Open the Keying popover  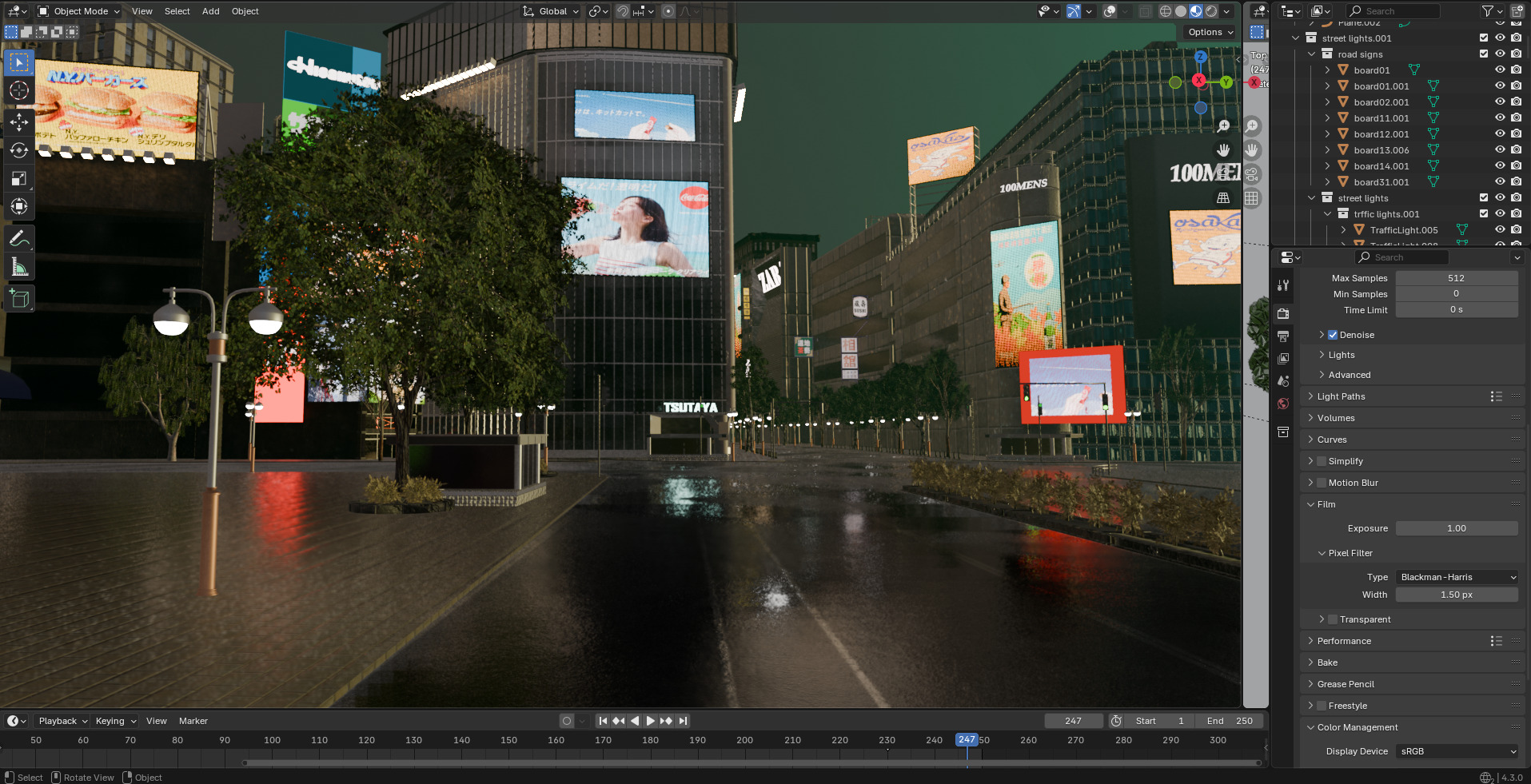point(115,721)
